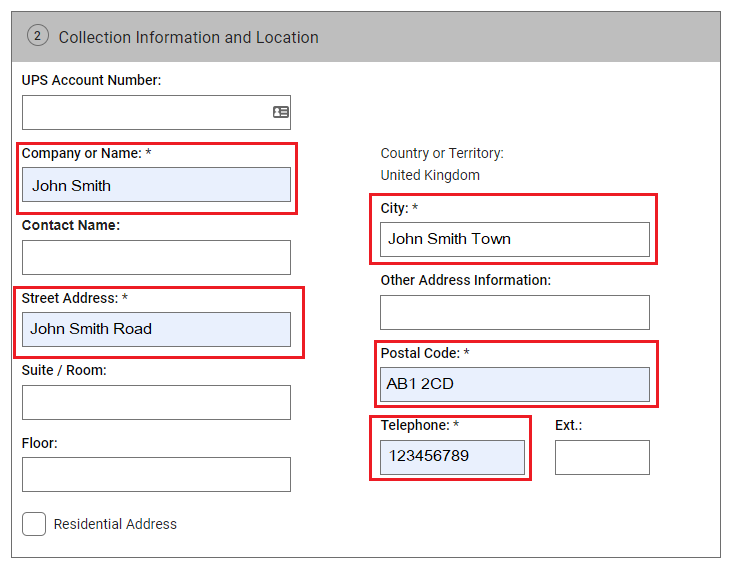
Task: Focus the Telephone number field
Action: pos(452,457)
